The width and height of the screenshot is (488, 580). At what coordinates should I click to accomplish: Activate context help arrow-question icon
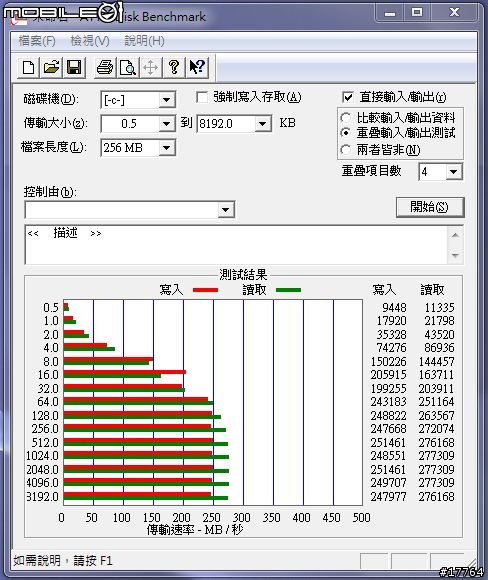[x=197, y=68]
